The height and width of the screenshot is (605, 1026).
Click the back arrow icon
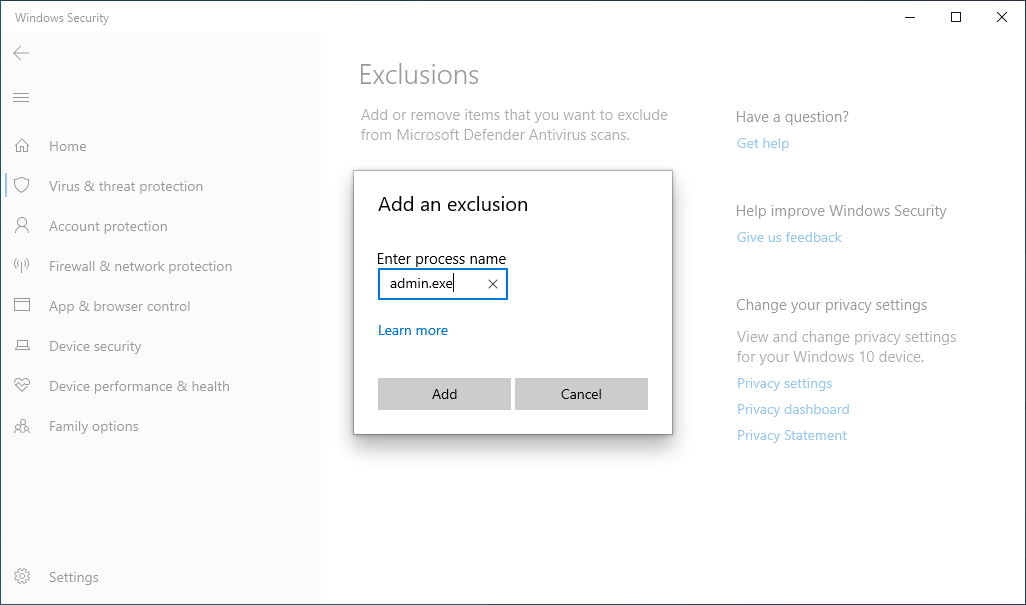pyautogui.click(x=21, y=53)
